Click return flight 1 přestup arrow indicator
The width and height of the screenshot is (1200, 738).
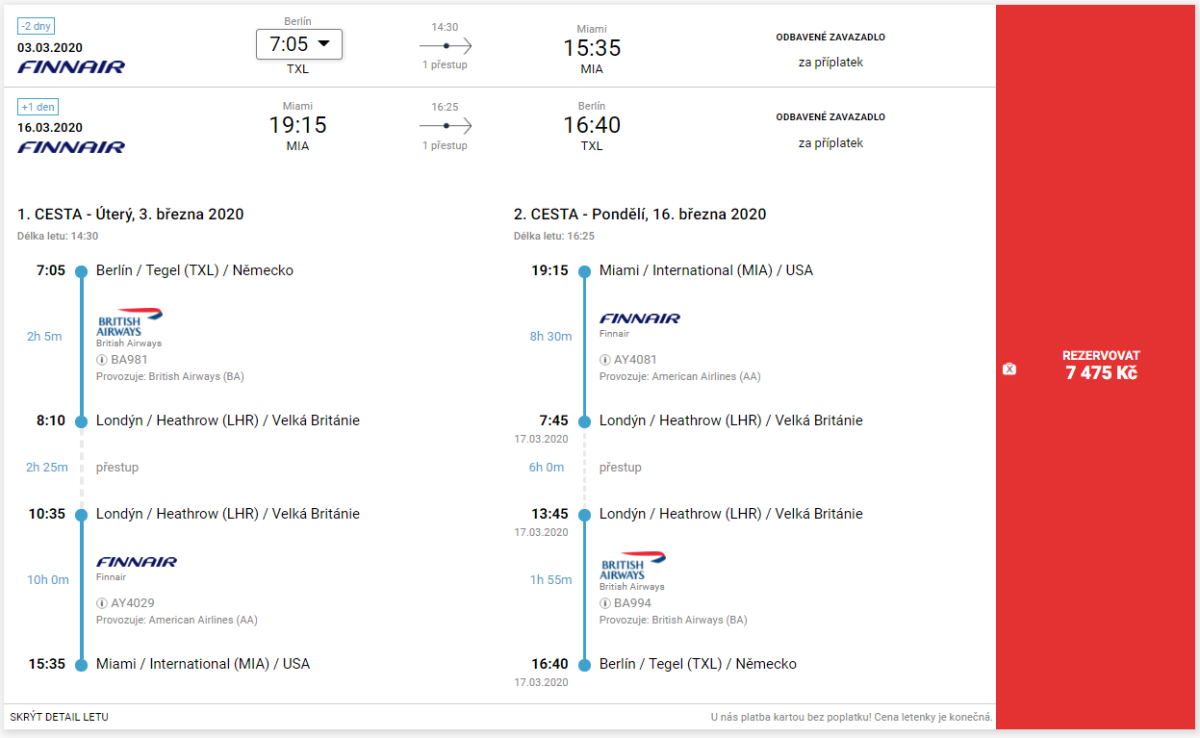445,126
